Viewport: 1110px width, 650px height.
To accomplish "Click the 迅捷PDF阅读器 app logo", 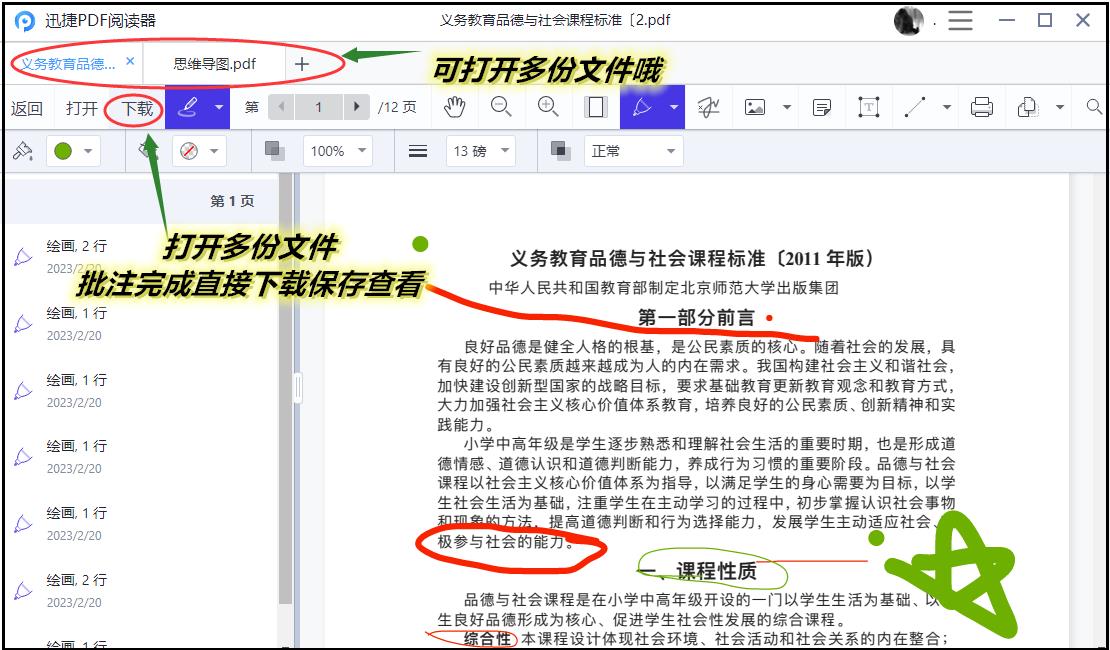I will pyautogui.click(x=25, y=21).
